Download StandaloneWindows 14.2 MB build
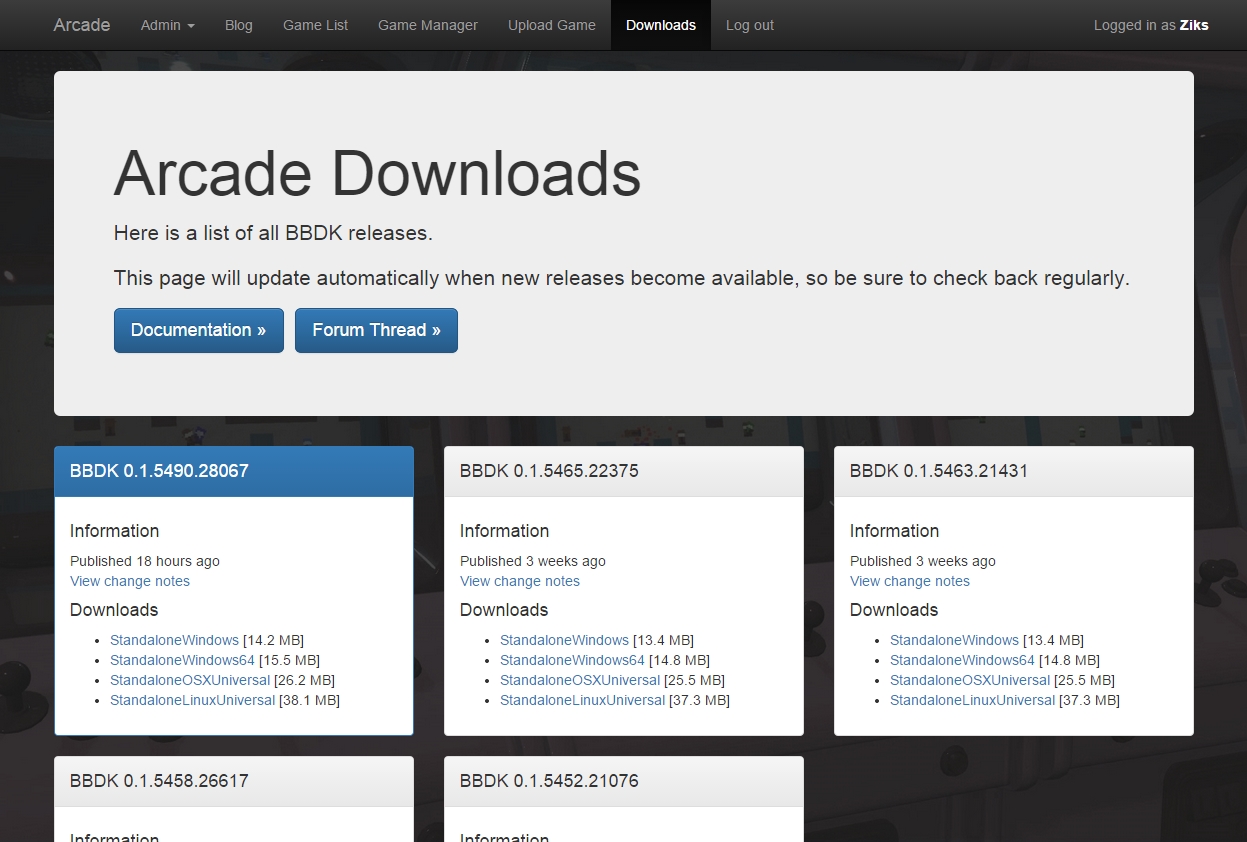Screen dimensions: 1247x842 [x=175, y=640]
